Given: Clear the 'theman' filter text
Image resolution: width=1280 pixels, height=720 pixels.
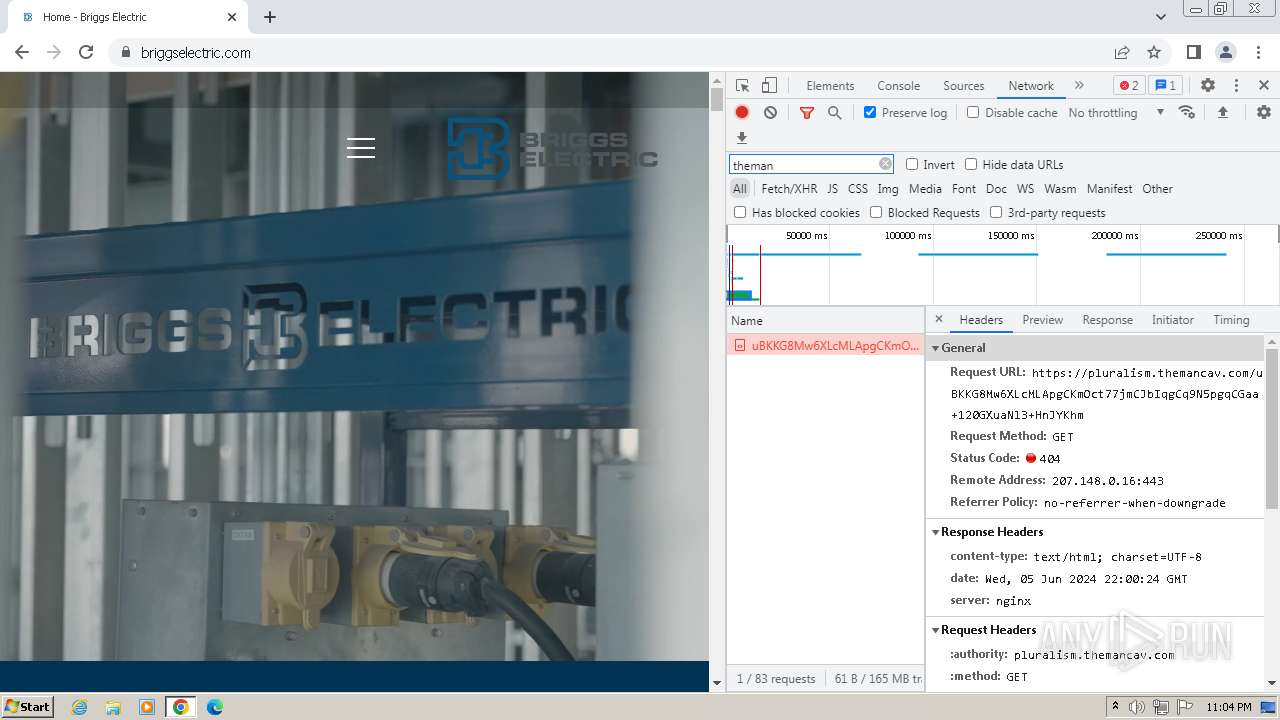Looking at the screenshot, I should pos(885,164).
